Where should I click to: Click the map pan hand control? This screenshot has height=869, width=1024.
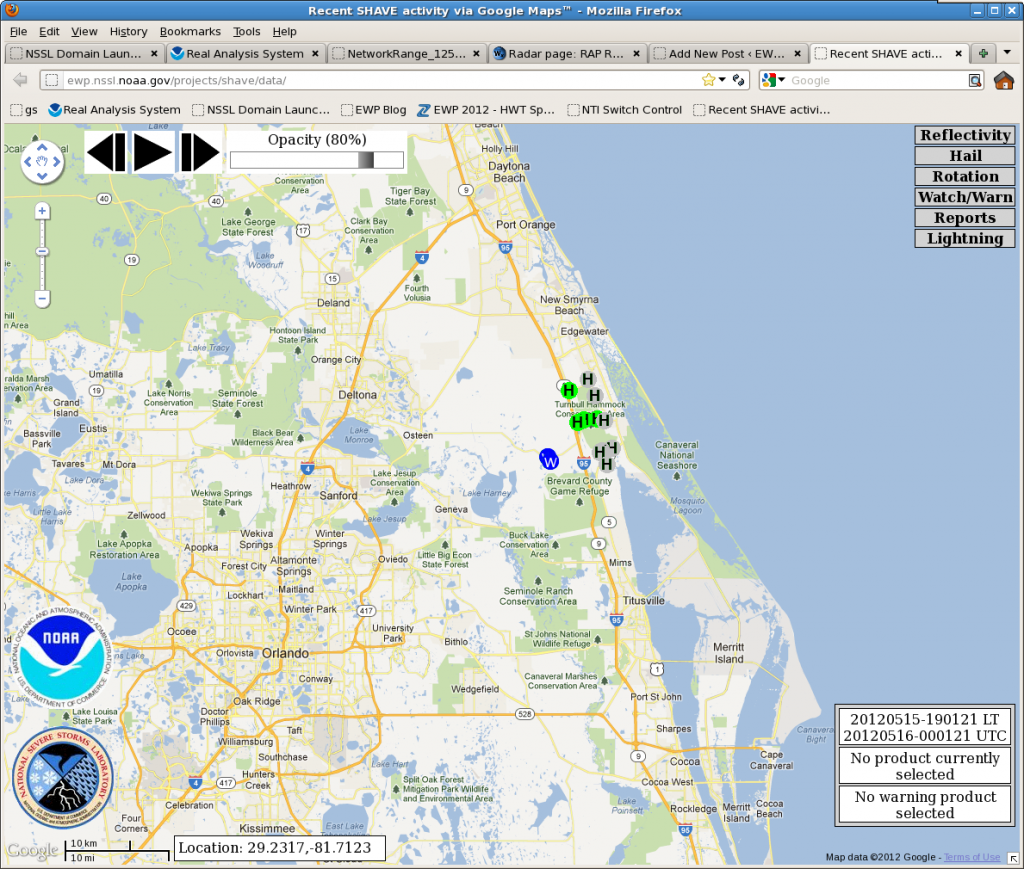click(x=42, y=160)
